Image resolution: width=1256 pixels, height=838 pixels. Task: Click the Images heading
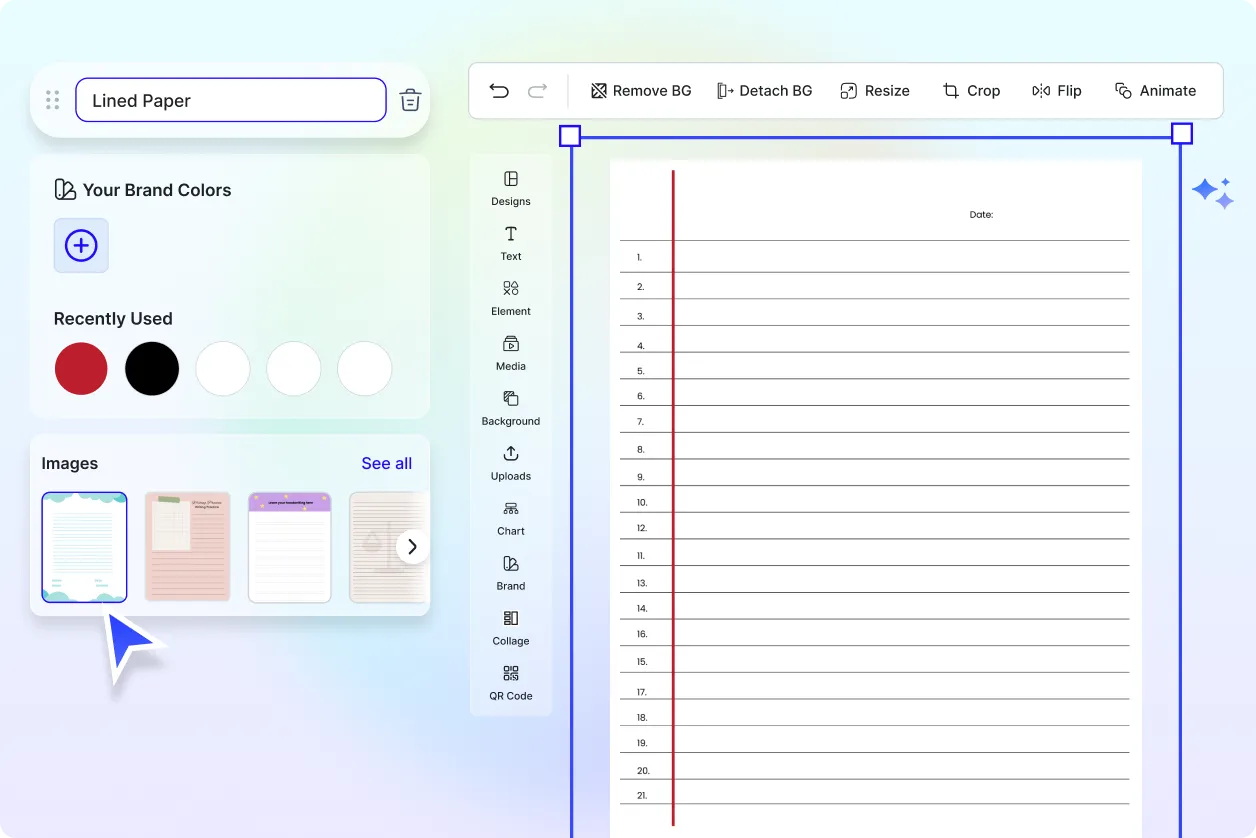[x=70, y=464]
